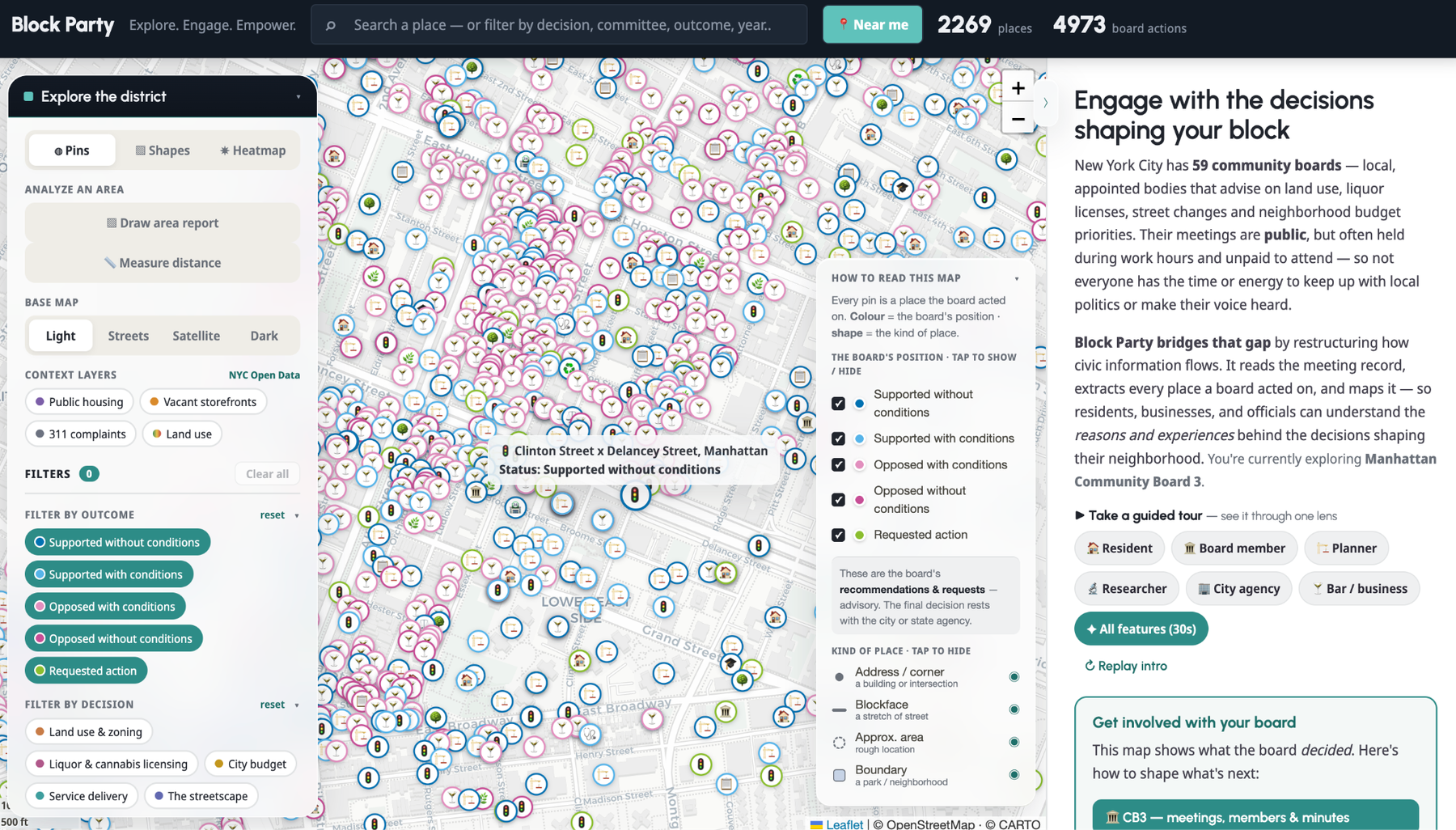Toggle Requested action outcome filter

[86, 671]
